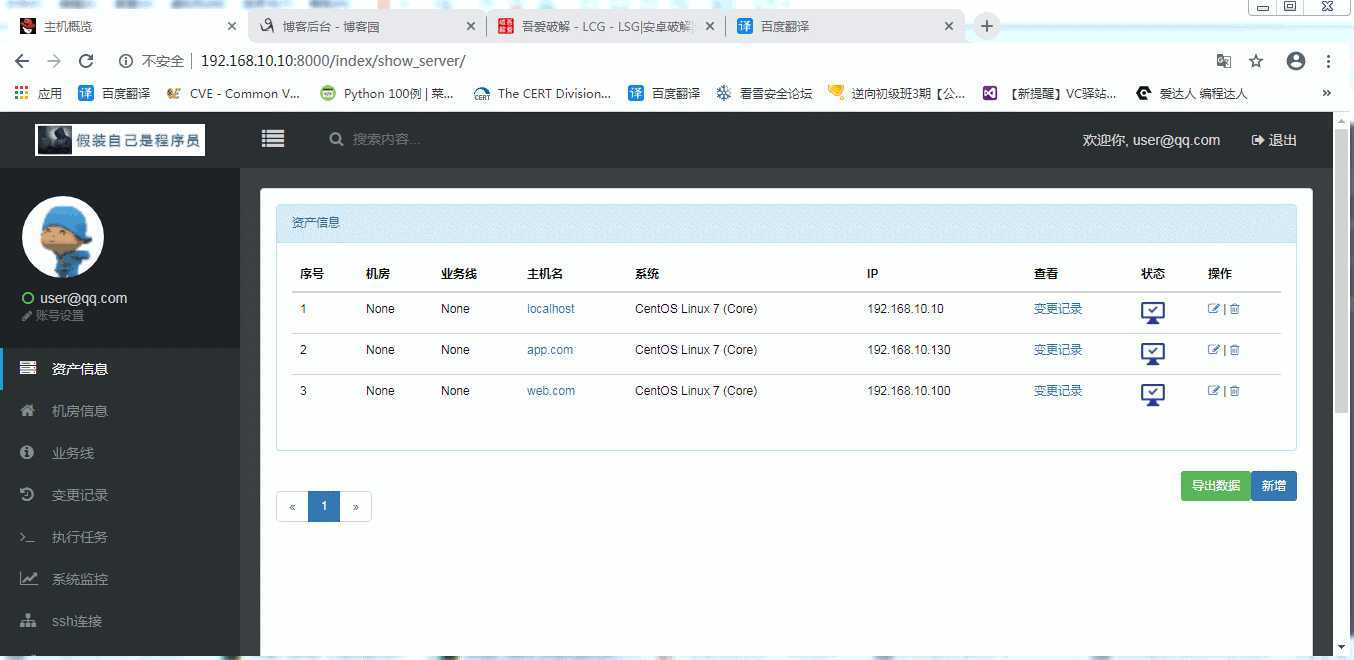Click status monitor icon for app.com
The width and height of the screenshot is (1354, 660).
1153,354
